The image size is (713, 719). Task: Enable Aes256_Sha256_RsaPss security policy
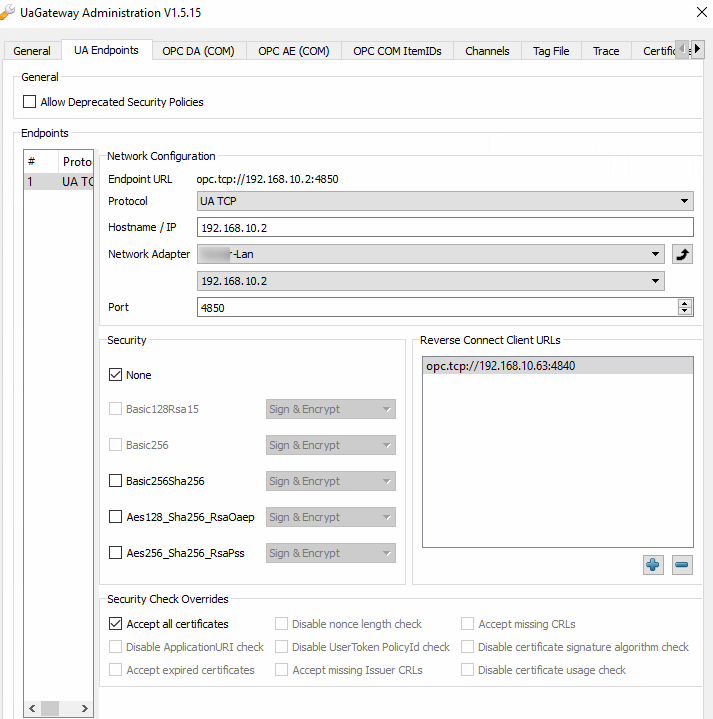tap(115, 553)
